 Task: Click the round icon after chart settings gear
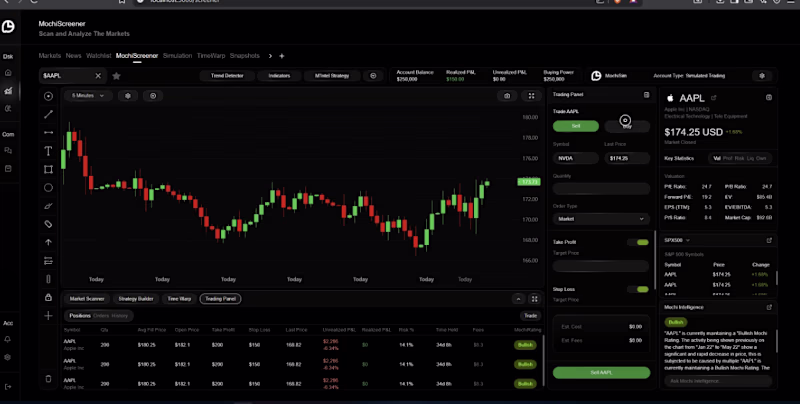pyautogui.click(x=153, y=96)
